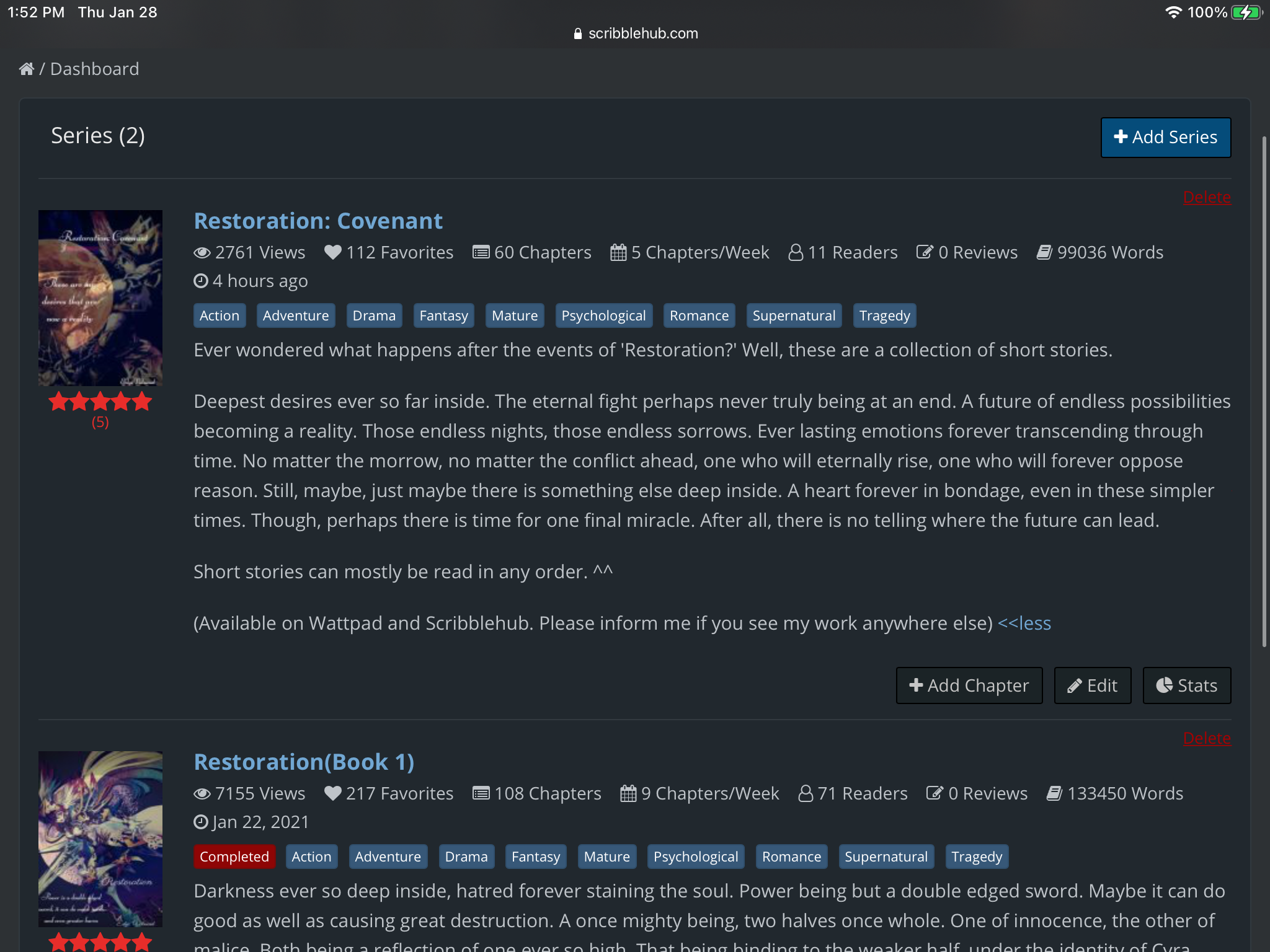
Task: Select the red Completed status tag
Action: pyautogui.click(x=234, y=857)
